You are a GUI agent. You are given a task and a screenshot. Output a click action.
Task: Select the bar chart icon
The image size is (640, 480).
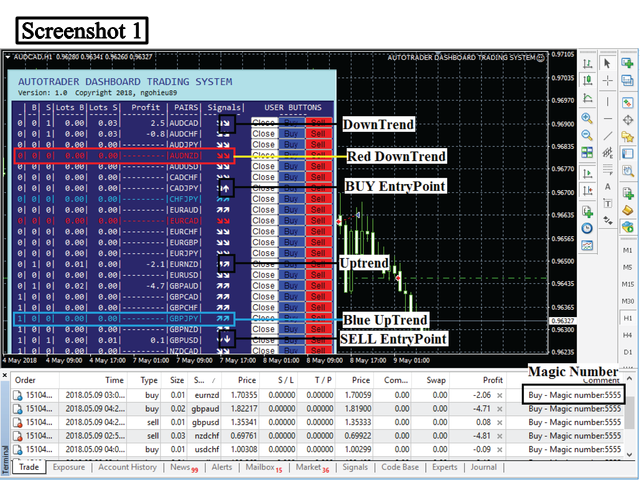(587, 63)
